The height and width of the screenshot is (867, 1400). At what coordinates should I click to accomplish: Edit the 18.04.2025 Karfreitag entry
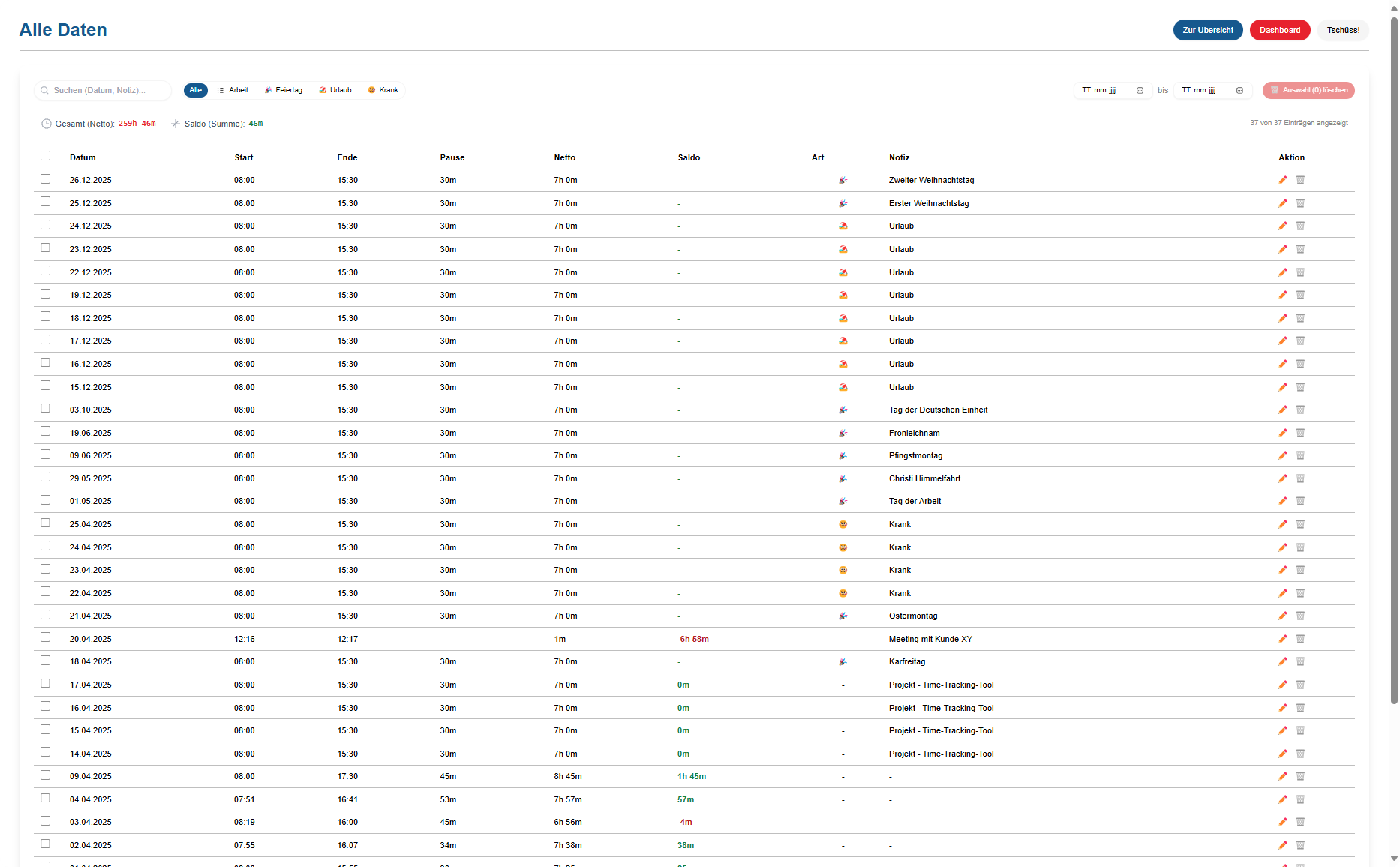tap(1283, 661)
